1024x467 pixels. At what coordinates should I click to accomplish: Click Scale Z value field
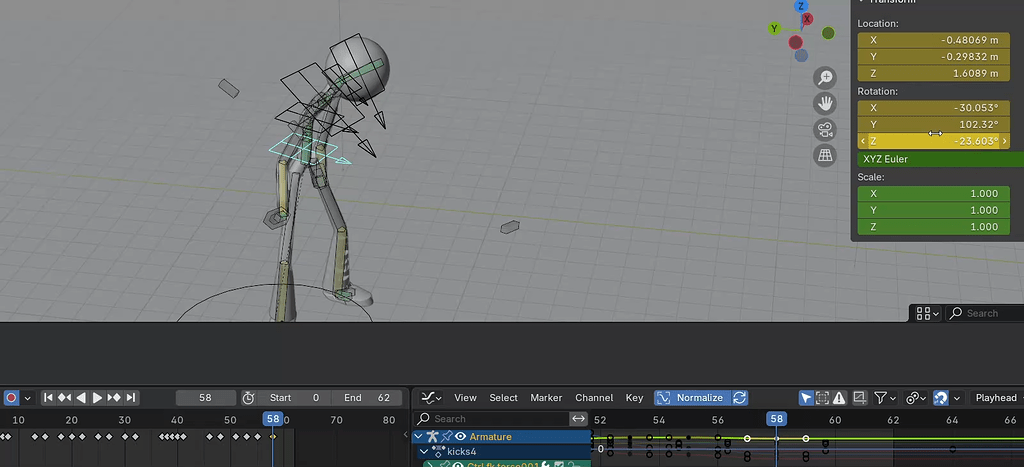tap(933, 227)
